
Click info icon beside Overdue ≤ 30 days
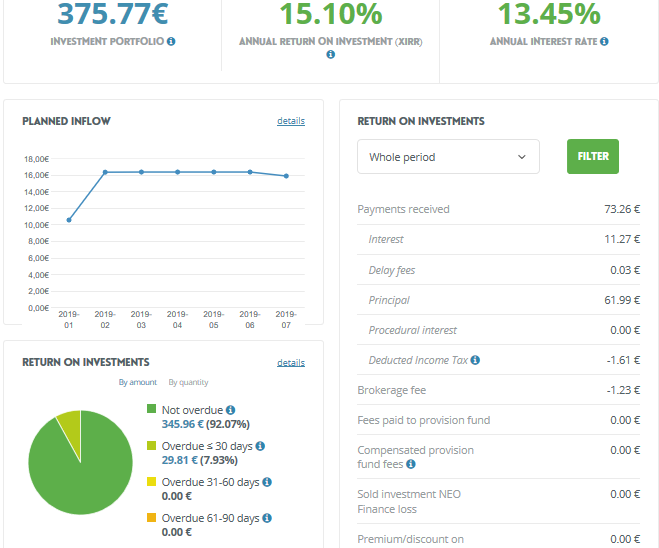(x=260, y=446)
